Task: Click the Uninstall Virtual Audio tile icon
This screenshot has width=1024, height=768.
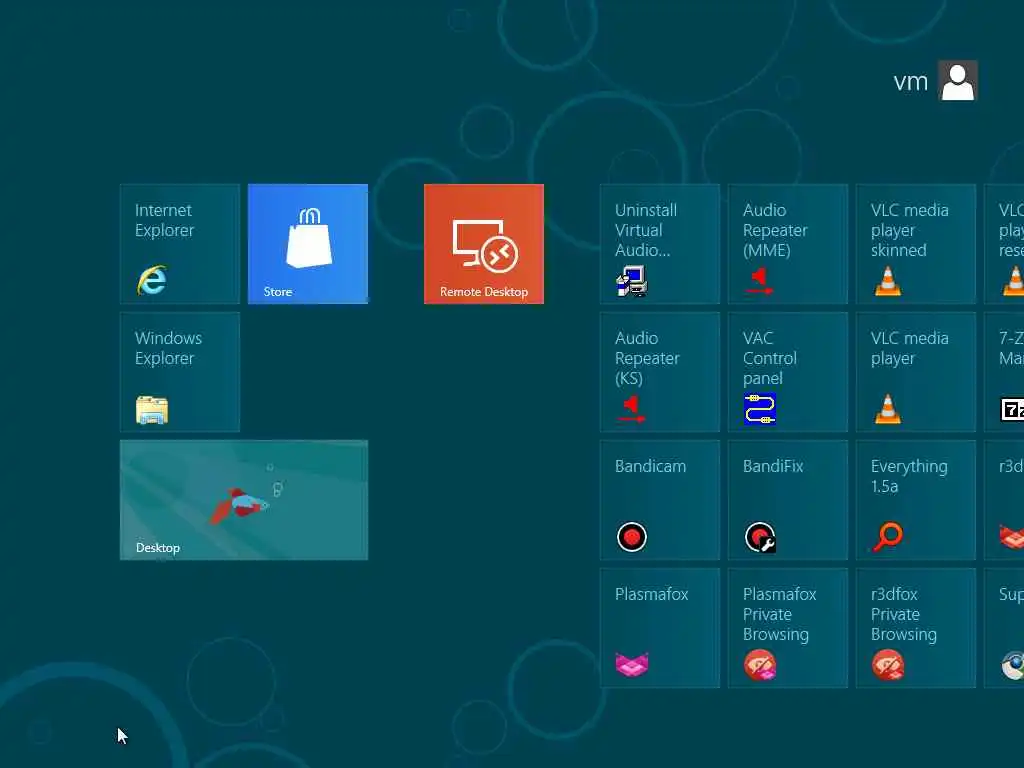Action: (x=632, y=281)
